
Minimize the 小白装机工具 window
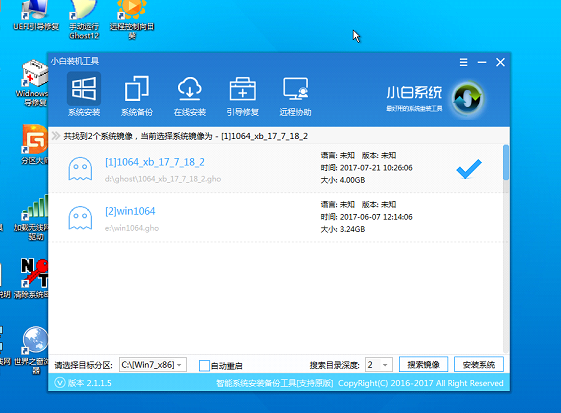(x=482, y=62)
